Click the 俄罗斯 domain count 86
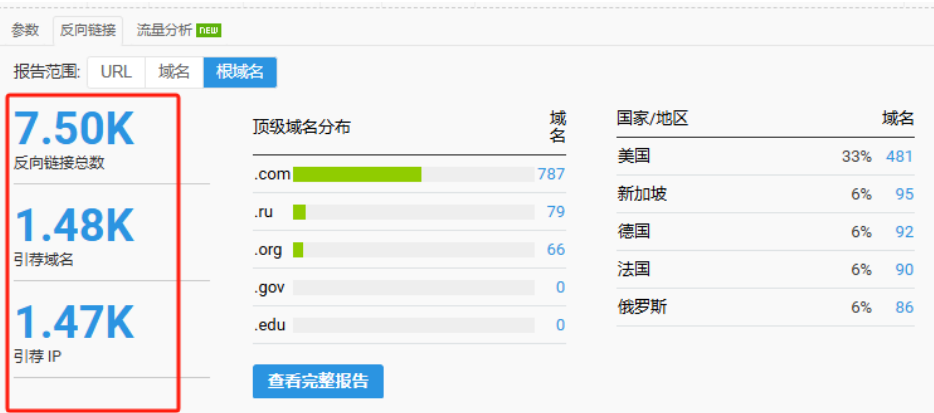This screenshot has width=934, height=413. pos(904,308)
